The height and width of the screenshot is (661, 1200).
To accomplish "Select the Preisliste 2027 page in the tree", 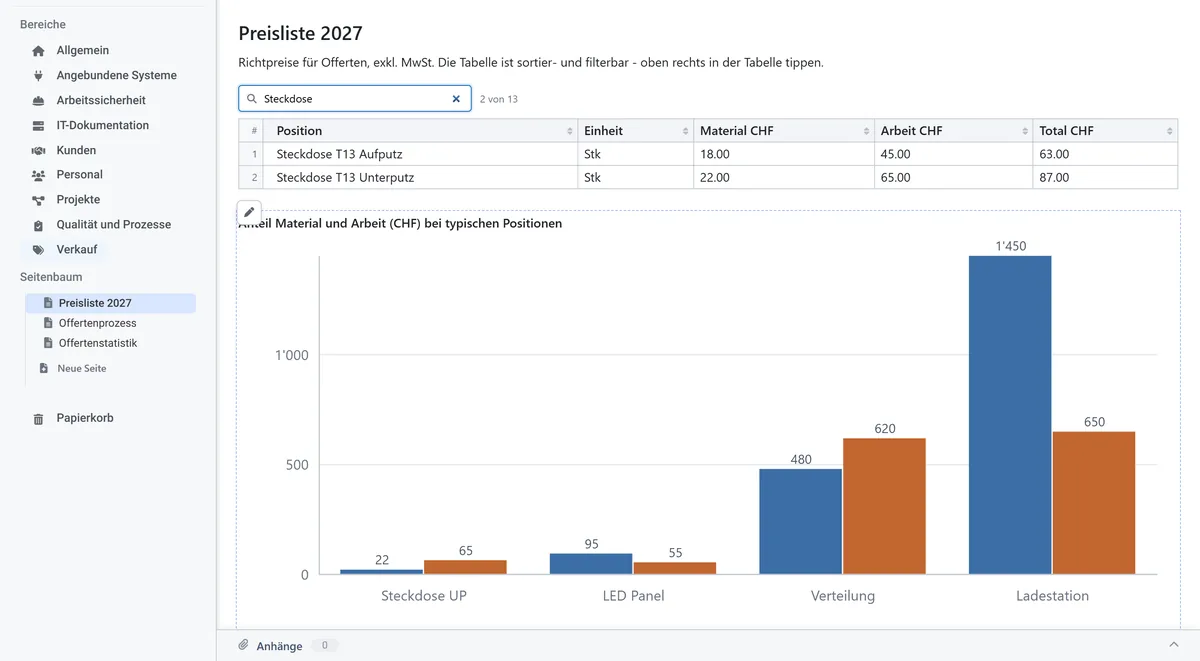I will coord(110,303).
